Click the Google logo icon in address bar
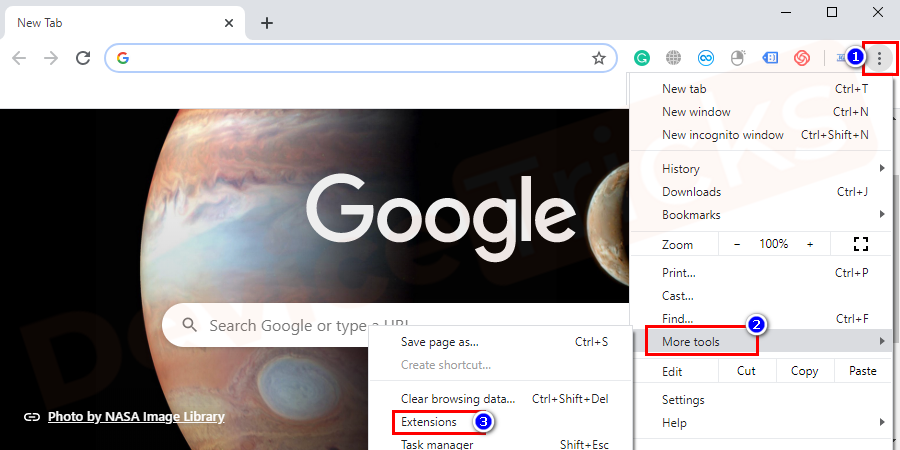Viewport: 900px width, 450px height. point(123,57)
